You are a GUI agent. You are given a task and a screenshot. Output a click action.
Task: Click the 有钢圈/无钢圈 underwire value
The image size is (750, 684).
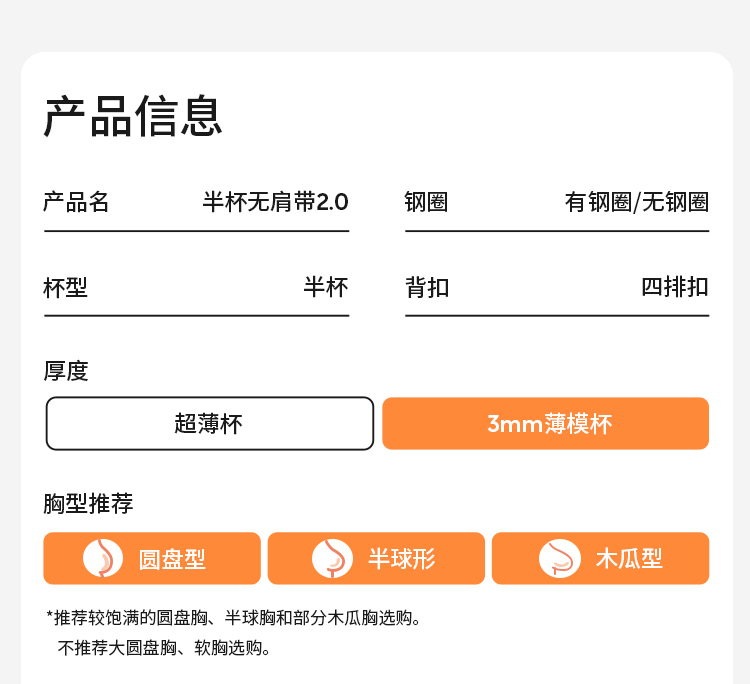(x=637, y=202)
